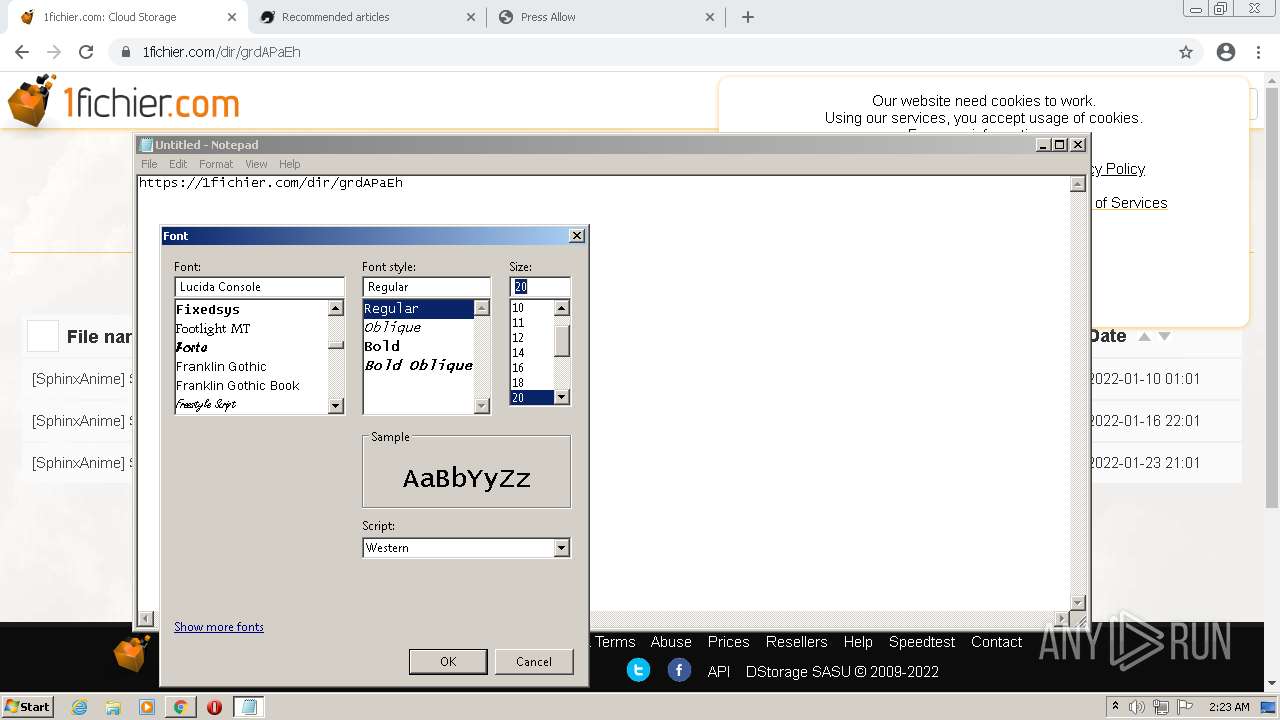Click the red Opera-style taskbar icon
The width and height of the screenshot is (1280, 720).
click(x=214, y=707)
